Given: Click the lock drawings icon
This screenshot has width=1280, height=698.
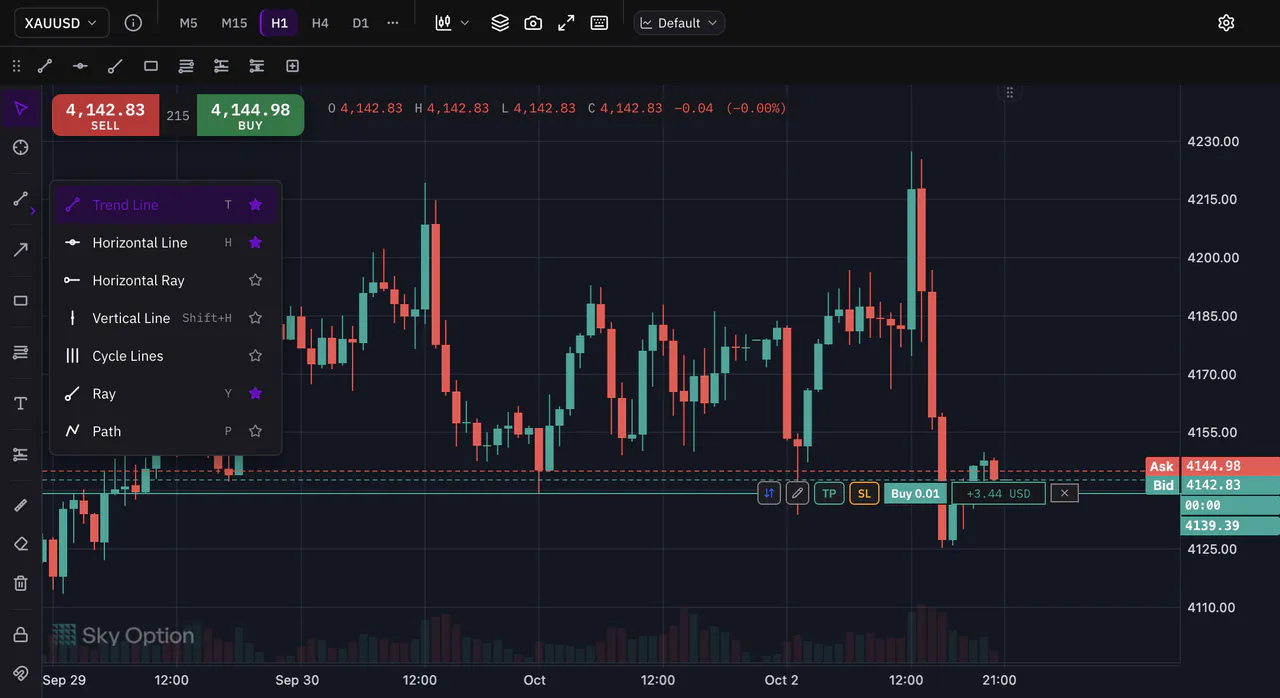Looking at the screenshot, I should tap(21, 634).
